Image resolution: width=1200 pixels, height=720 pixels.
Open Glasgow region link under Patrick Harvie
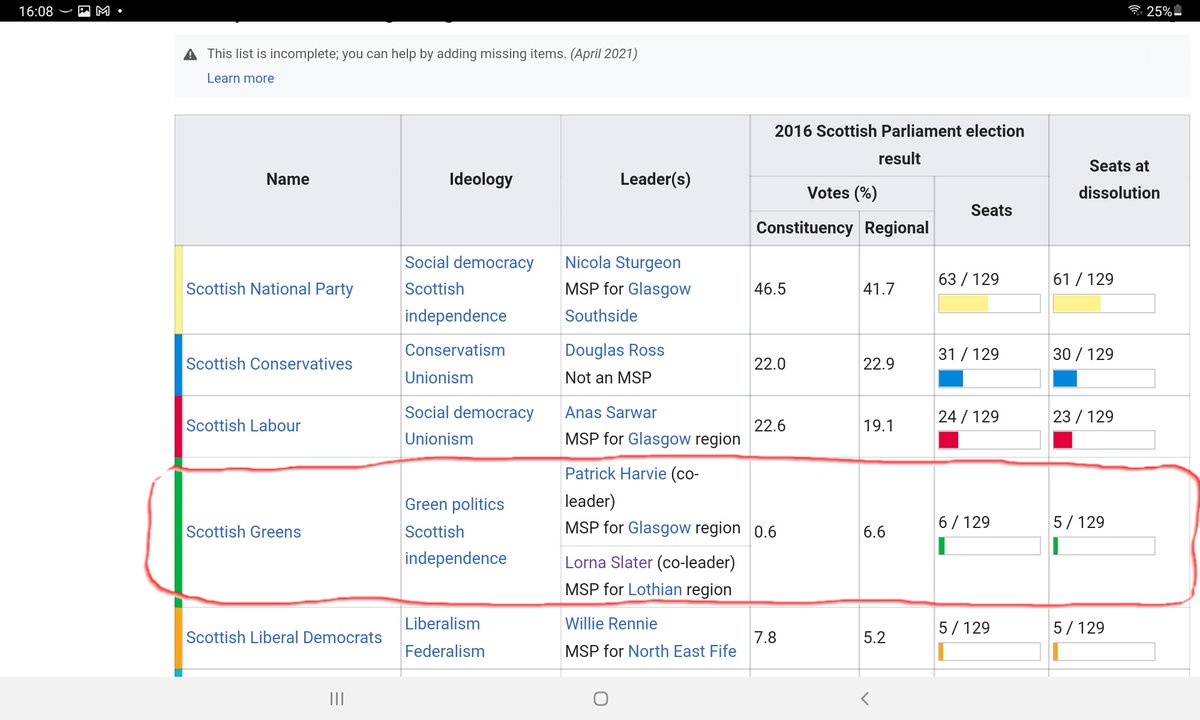(x=660, y=528)
